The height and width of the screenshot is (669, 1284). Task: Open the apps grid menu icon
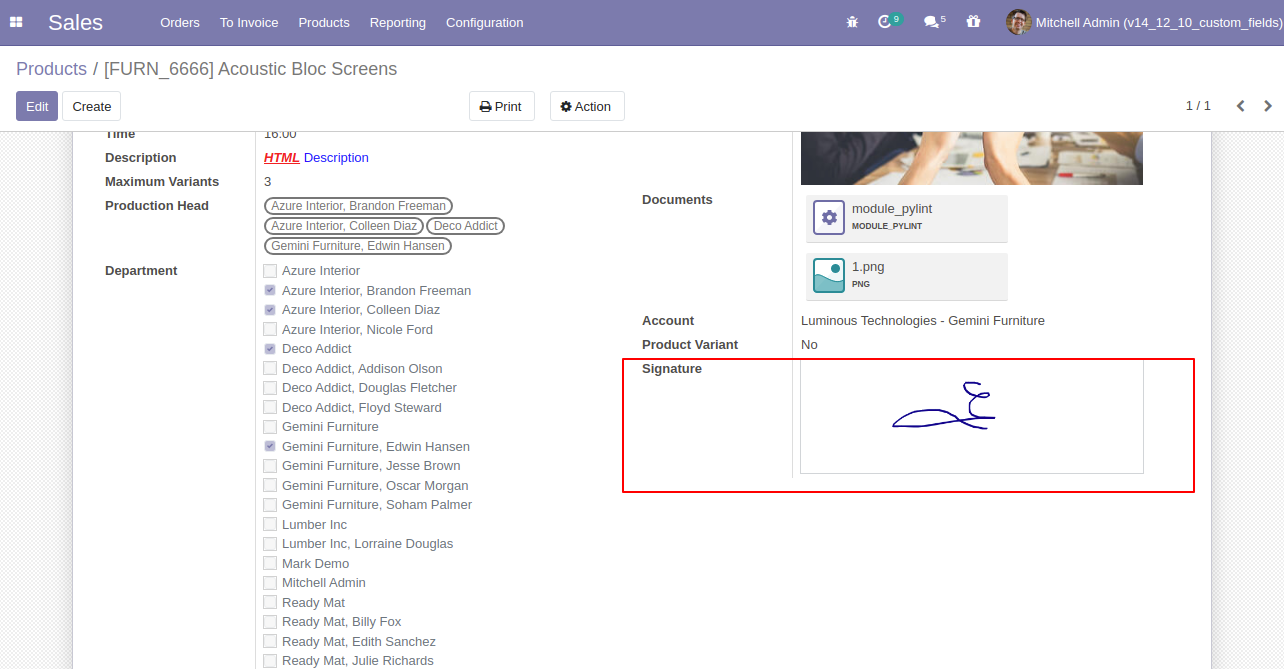click(16, 22)
